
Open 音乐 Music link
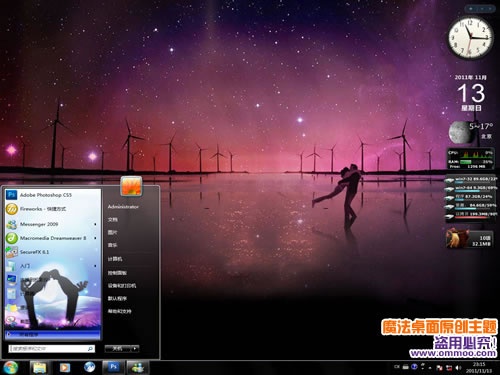113,245
